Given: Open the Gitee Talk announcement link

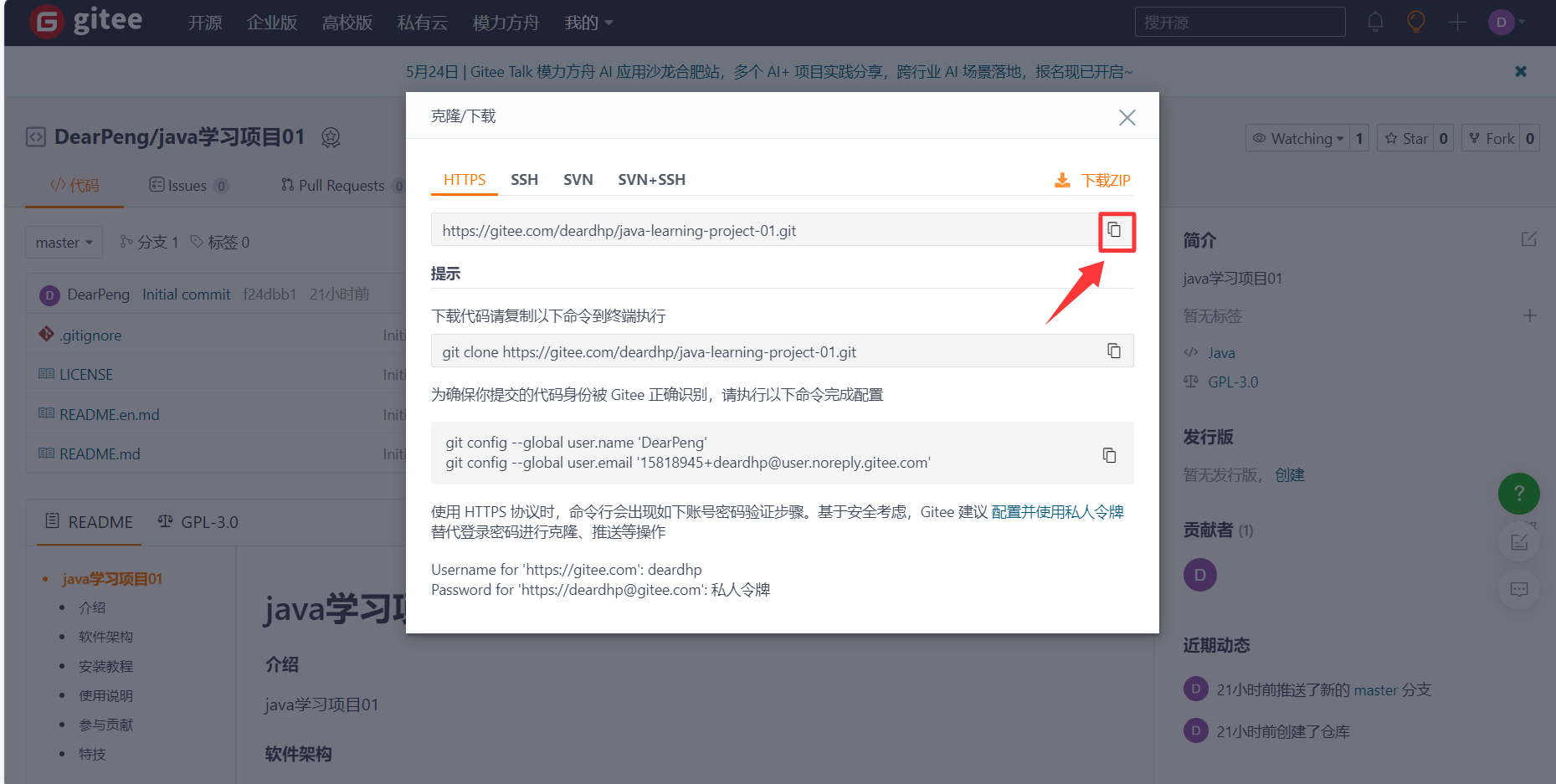Looking at the screenshot, I should [x=768, y=72].
